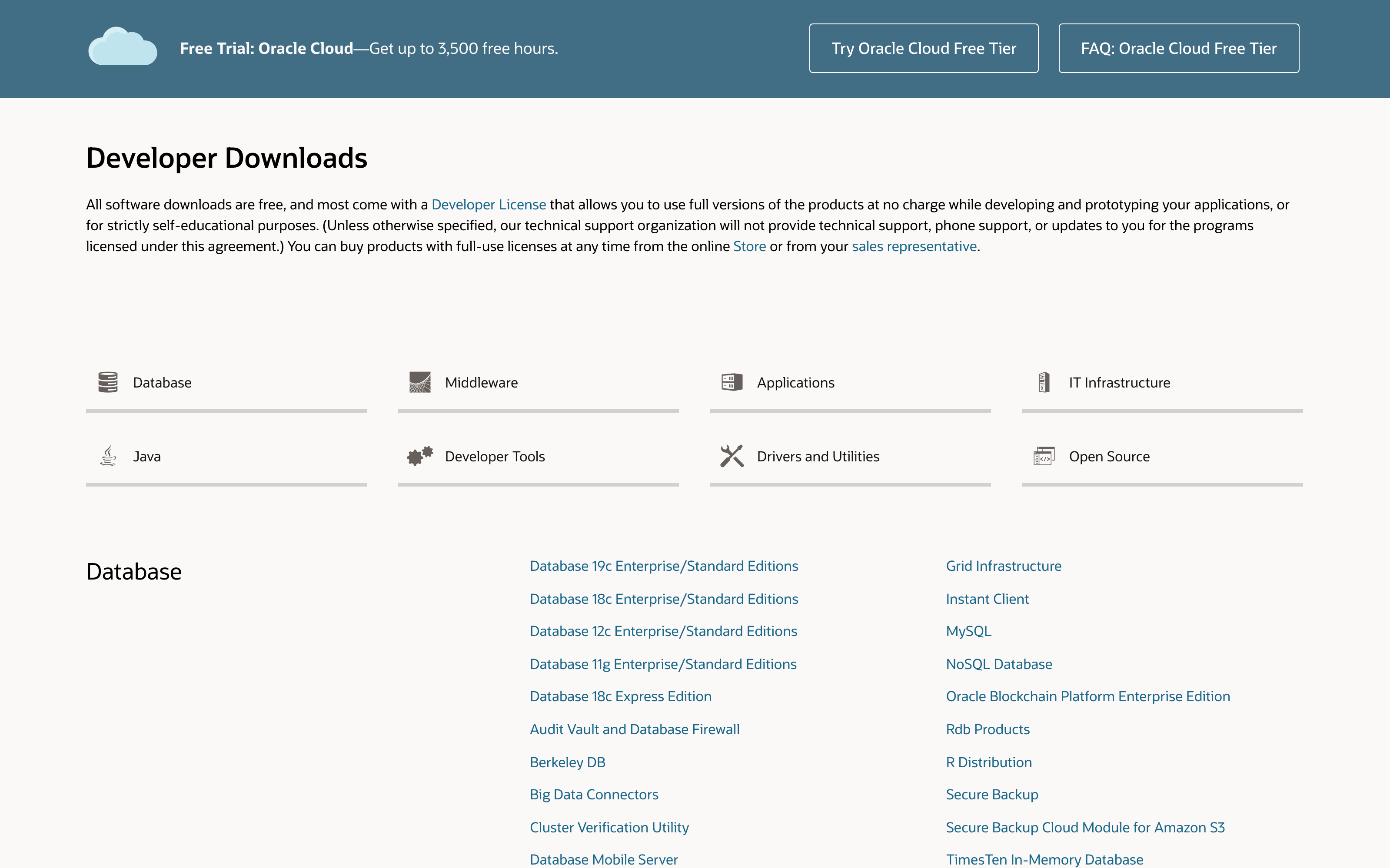Open Database Mobile Server link

603,859
